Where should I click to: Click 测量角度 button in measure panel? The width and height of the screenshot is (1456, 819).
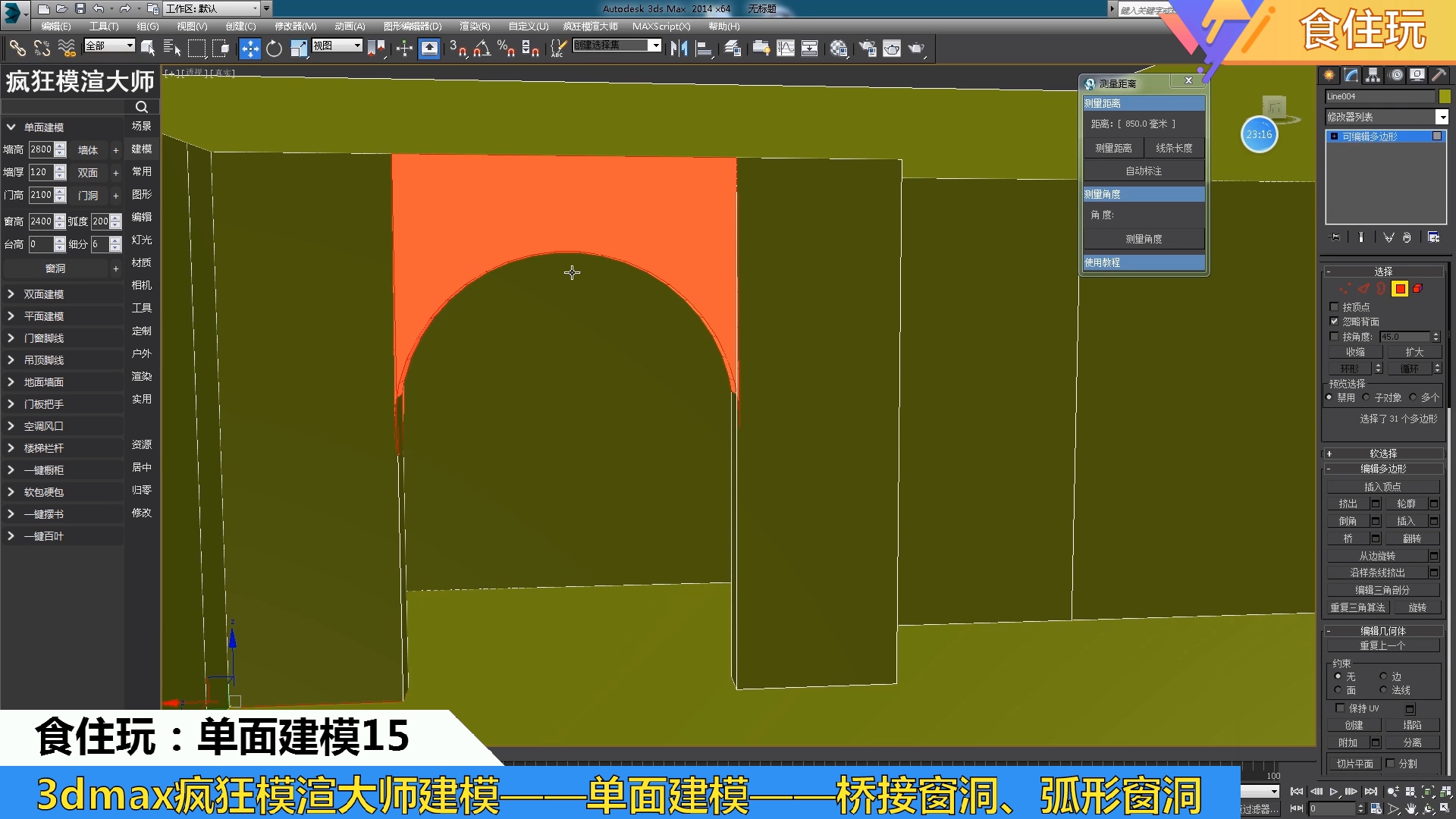(1143, 238)
